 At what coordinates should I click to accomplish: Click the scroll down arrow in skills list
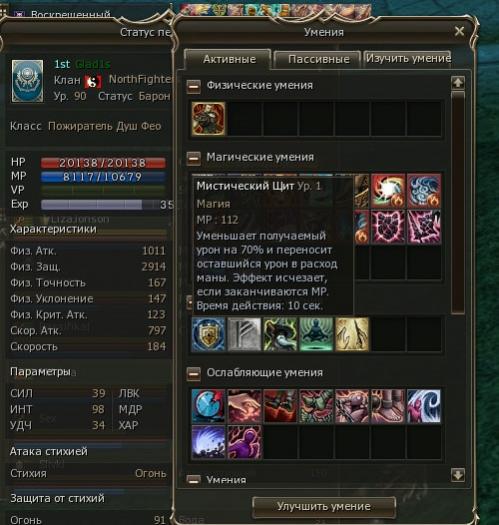(458, 474)
